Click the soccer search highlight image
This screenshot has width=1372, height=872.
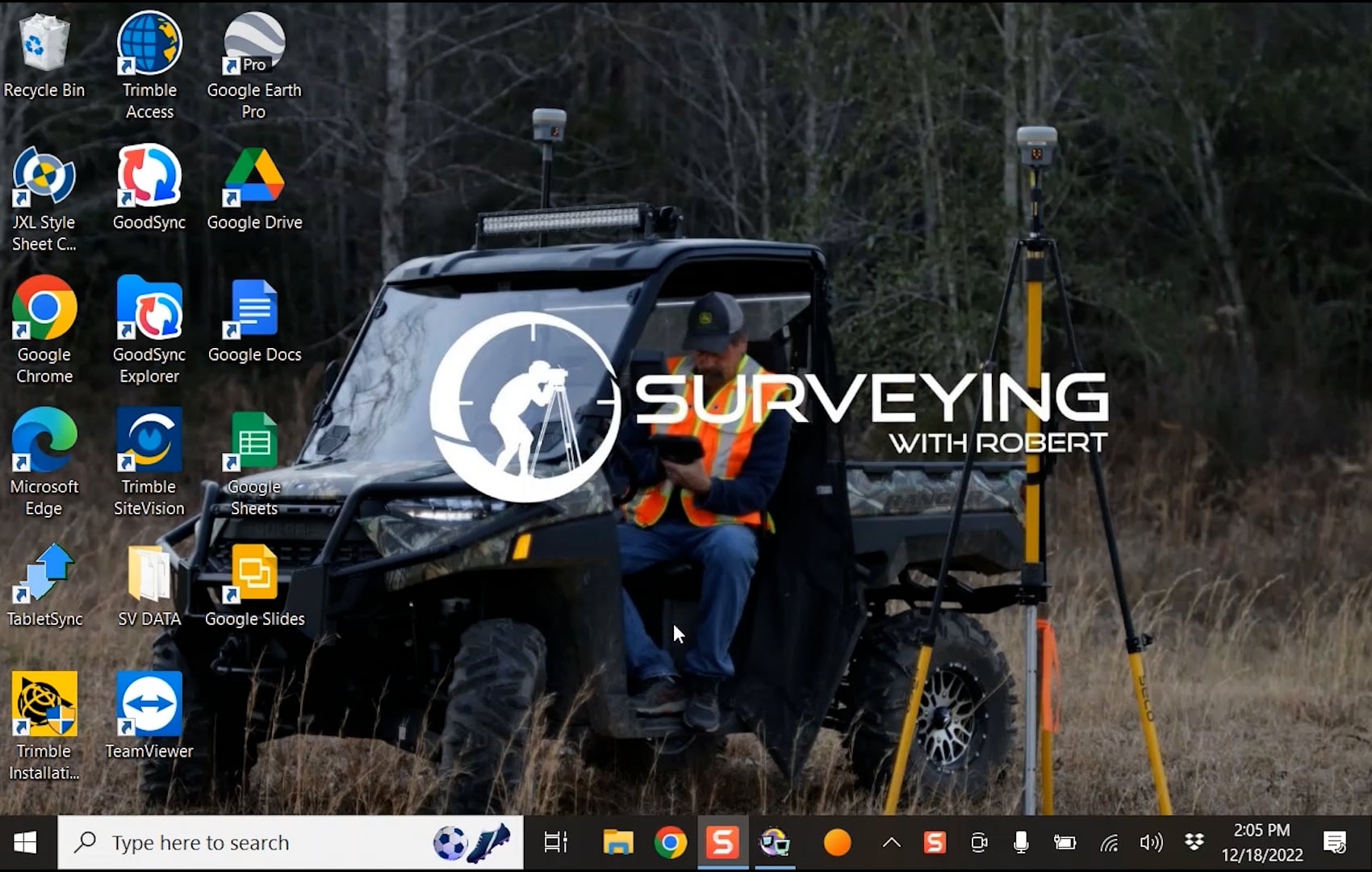[x=472, y=843]
